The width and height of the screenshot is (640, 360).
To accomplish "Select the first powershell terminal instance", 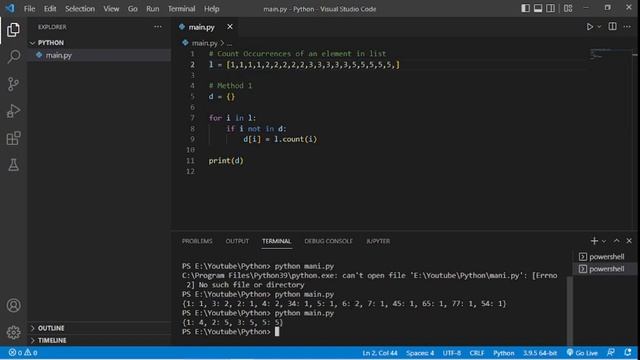I will [x=602, y=257].
